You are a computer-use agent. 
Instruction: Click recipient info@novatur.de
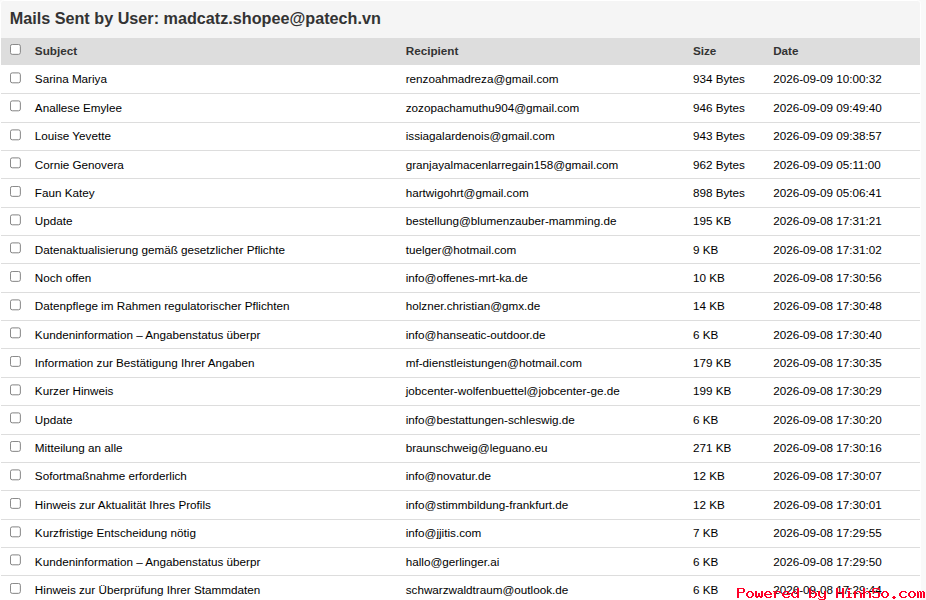click(x=448, y=477)
